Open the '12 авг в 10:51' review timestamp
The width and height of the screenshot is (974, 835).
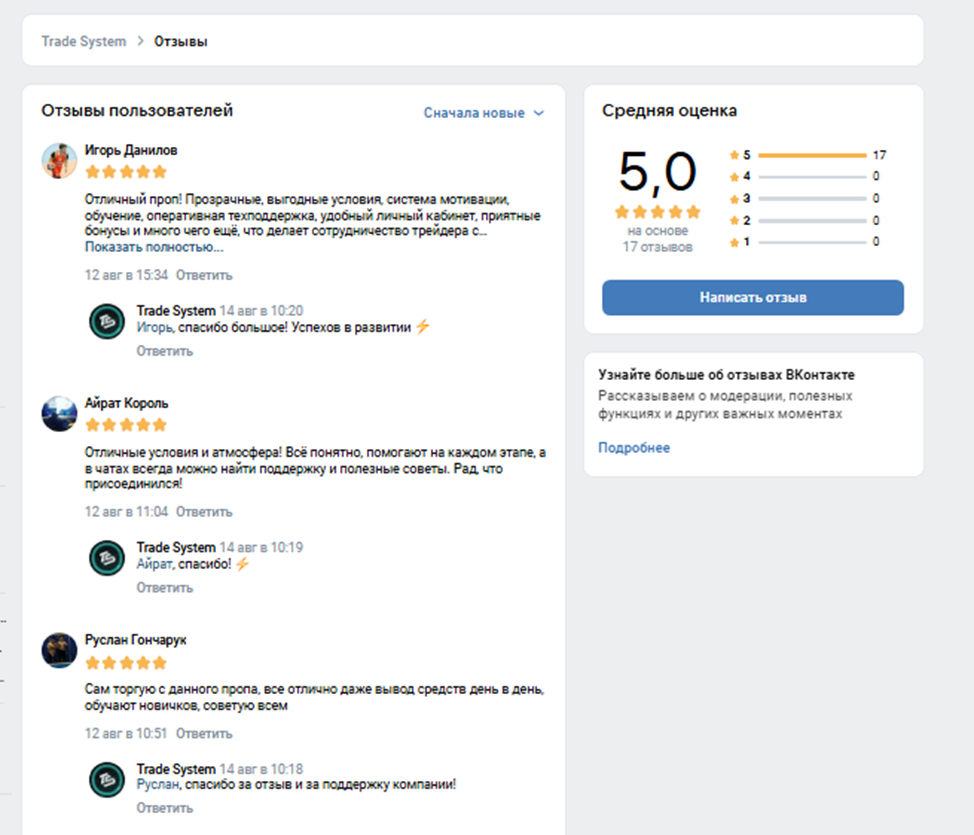(x=126, y=734)
